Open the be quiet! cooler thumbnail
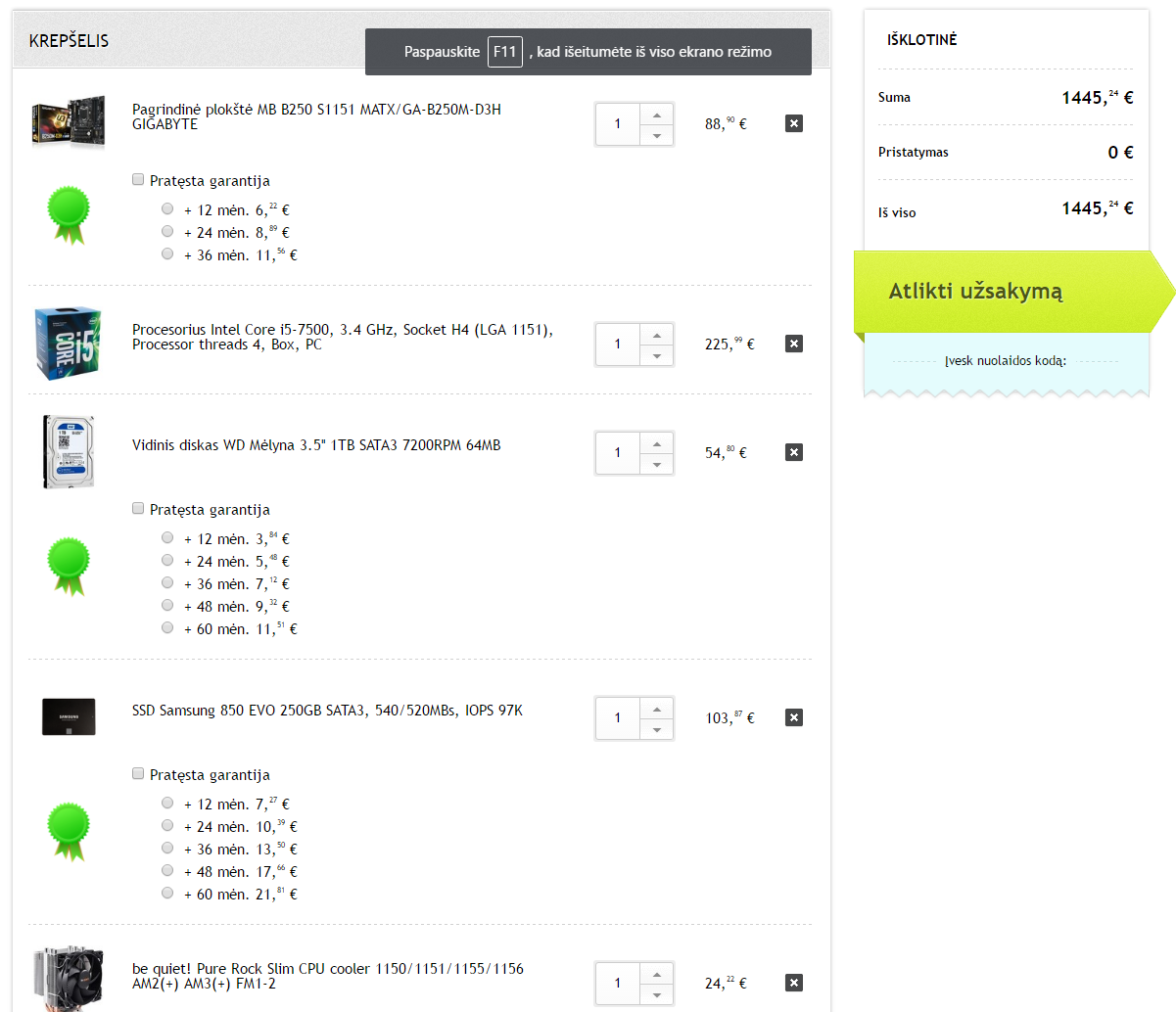The image size is (1176, 1012). [x=68, y=979]
